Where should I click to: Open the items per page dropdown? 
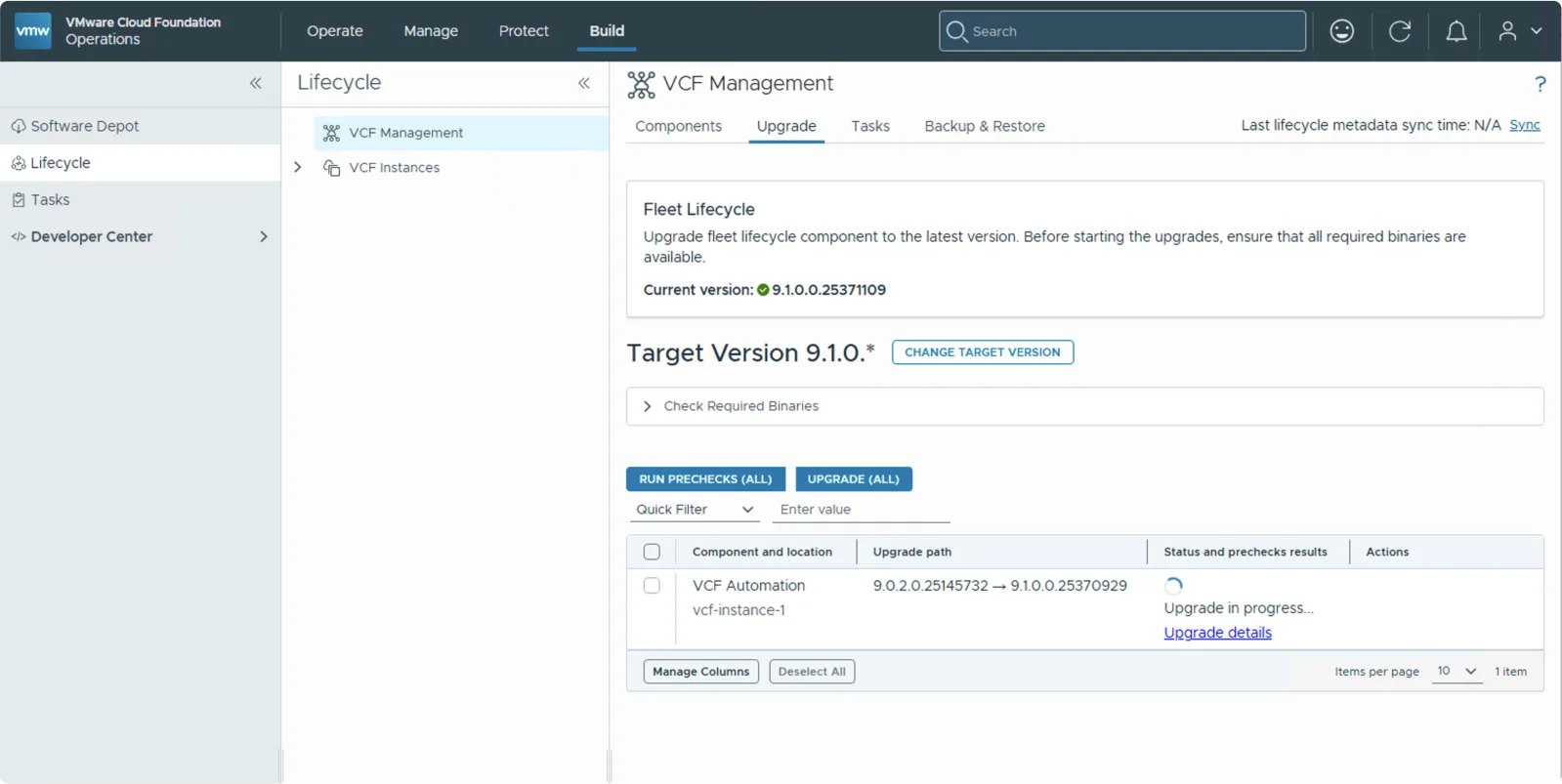1456,672
